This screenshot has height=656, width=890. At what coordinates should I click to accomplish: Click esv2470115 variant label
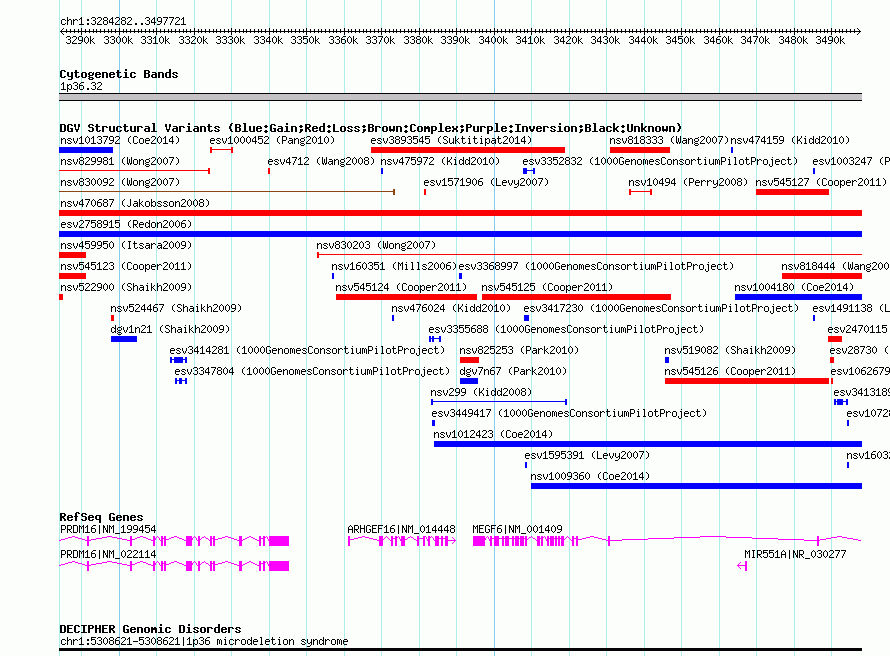coord(858,329)
